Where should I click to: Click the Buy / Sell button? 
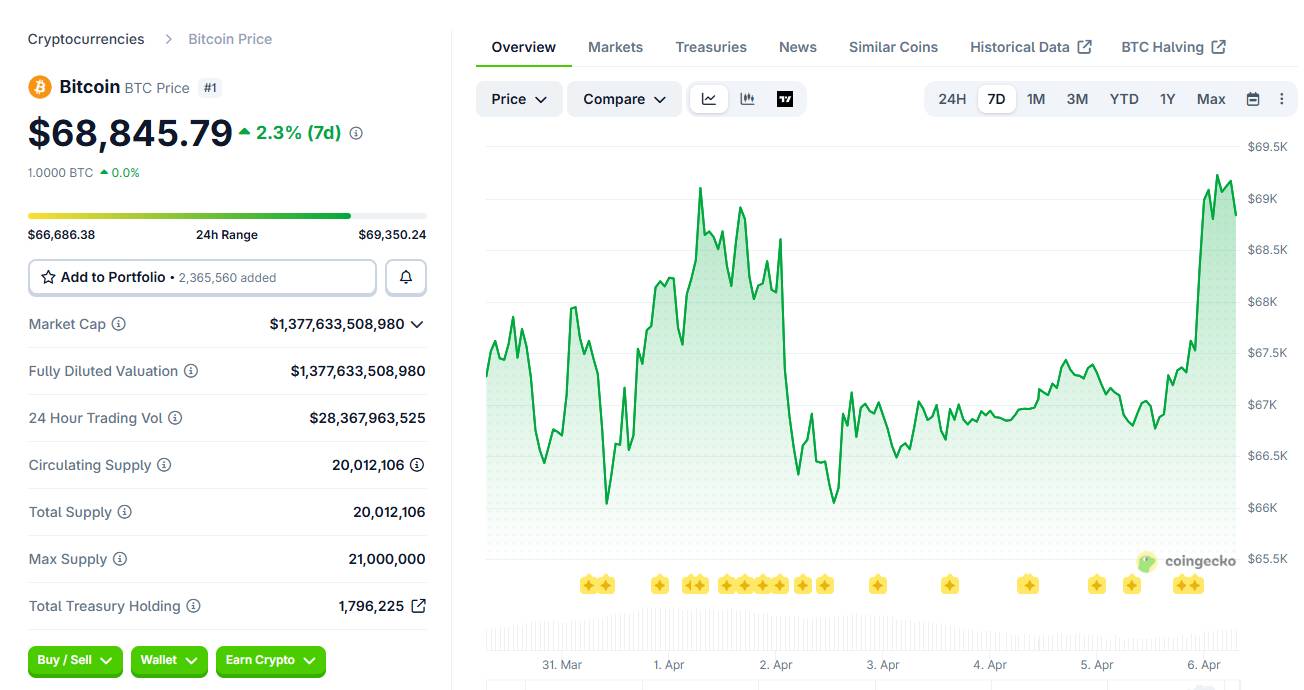74,661
